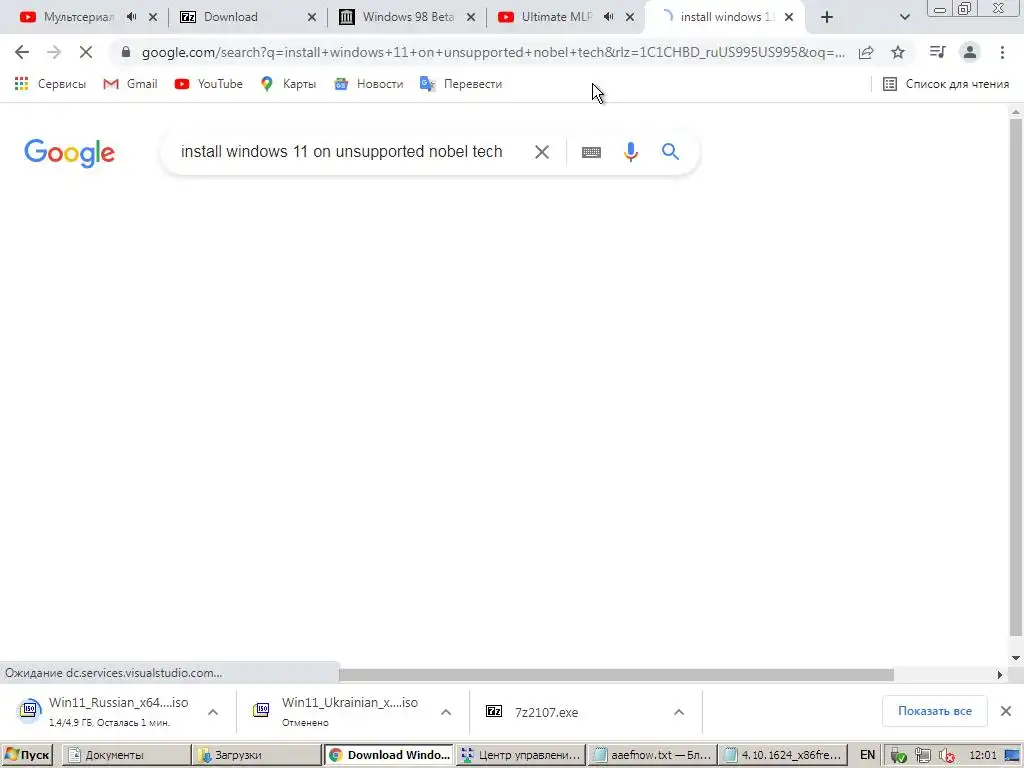Click the vertical scrollbar track

pos(1016,379)
